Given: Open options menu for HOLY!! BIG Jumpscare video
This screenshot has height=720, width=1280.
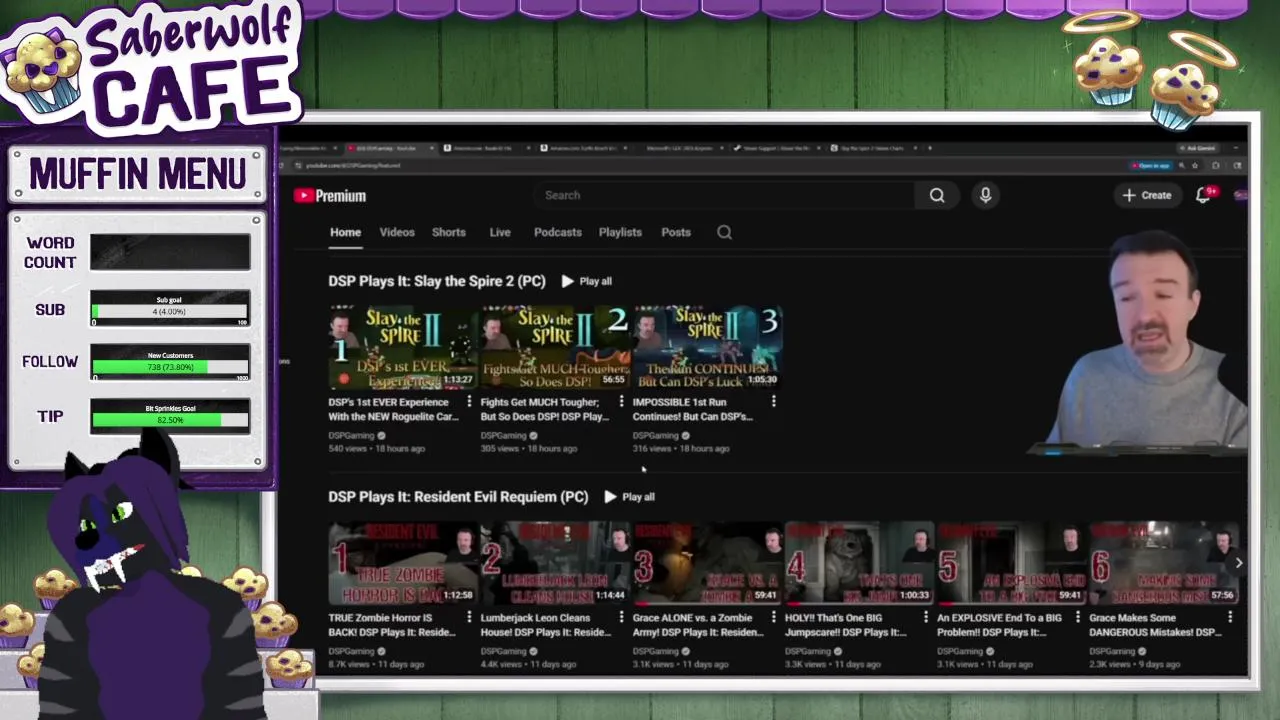Looking at the screenshot, I should 925,618.
